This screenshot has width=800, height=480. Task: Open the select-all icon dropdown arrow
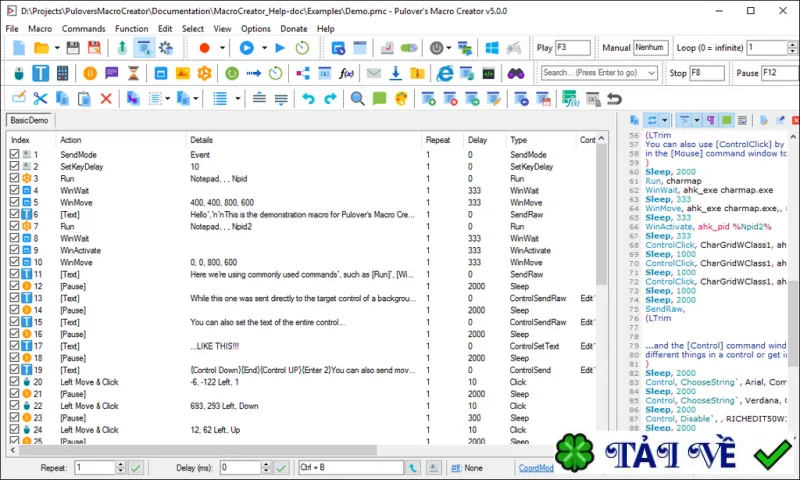(x=167, y=98)
